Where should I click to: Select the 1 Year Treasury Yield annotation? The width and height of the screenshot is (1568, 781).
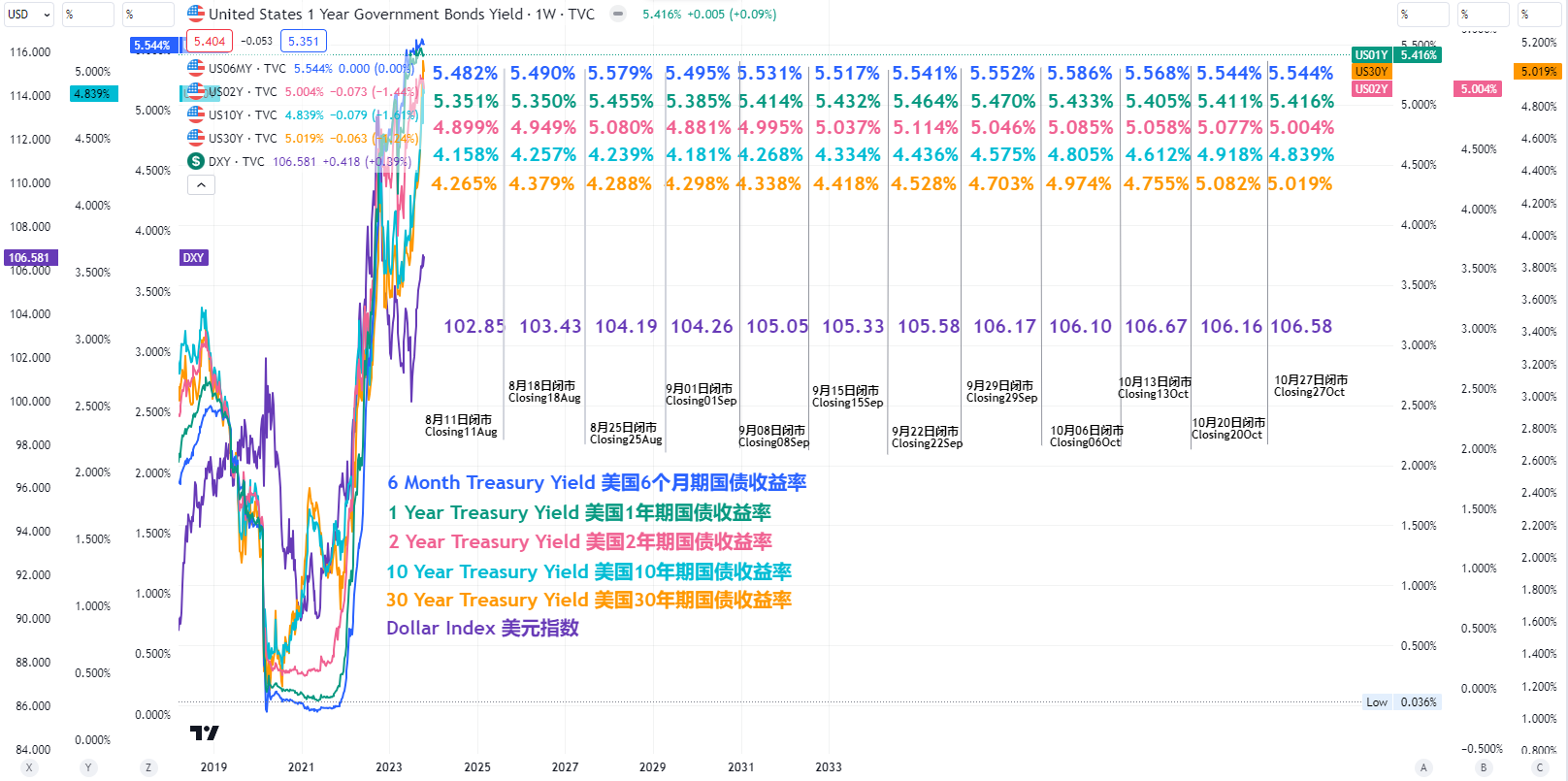point(579,512)
